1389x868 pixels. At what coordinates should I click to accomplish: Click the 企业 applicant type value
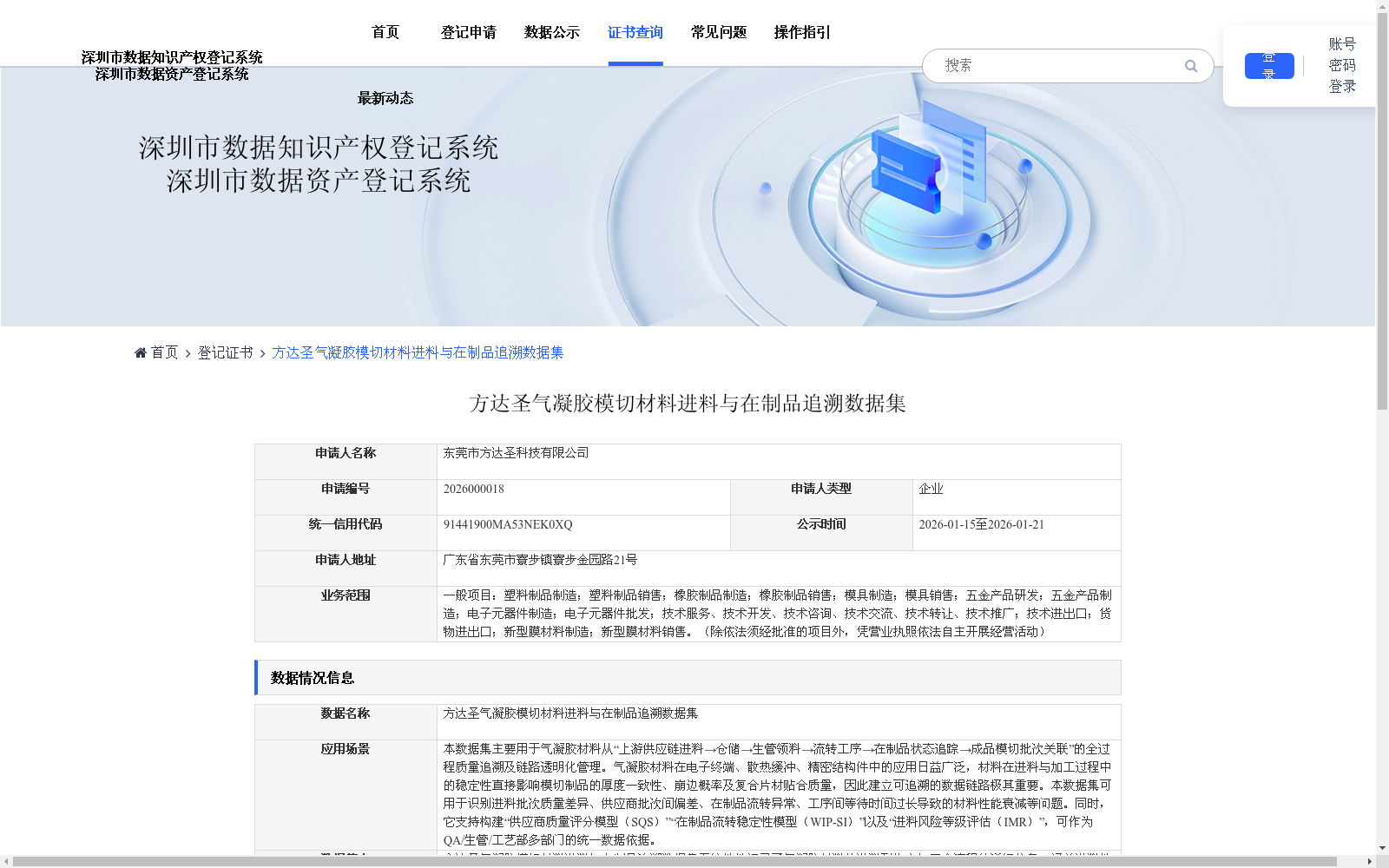(x=931, y=489)
